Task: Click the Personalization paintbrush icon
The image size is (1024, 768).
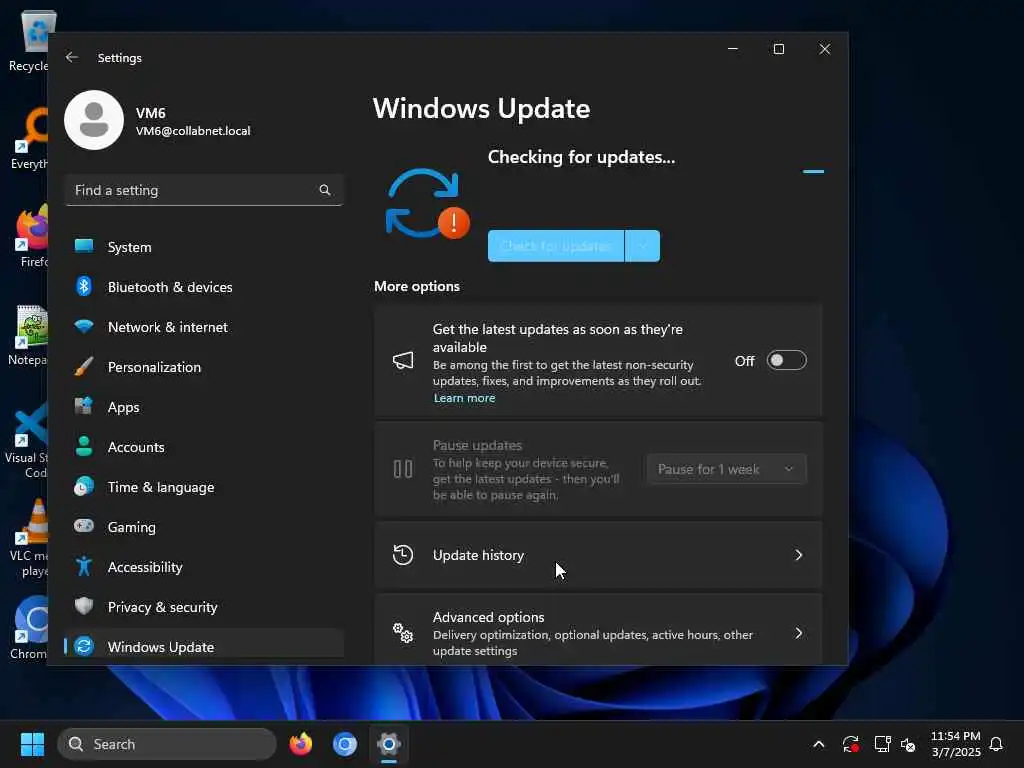Action: coord(84,366)
